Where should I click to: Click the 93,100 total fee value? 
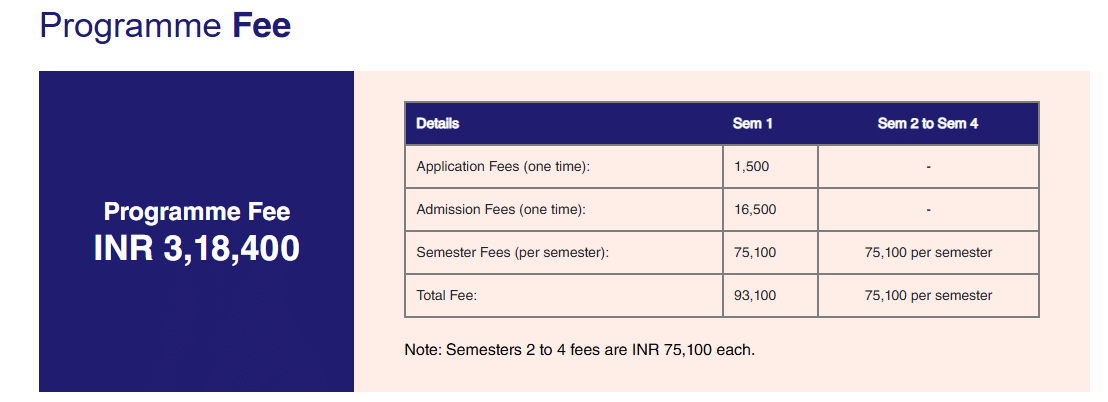click(754, 296)
